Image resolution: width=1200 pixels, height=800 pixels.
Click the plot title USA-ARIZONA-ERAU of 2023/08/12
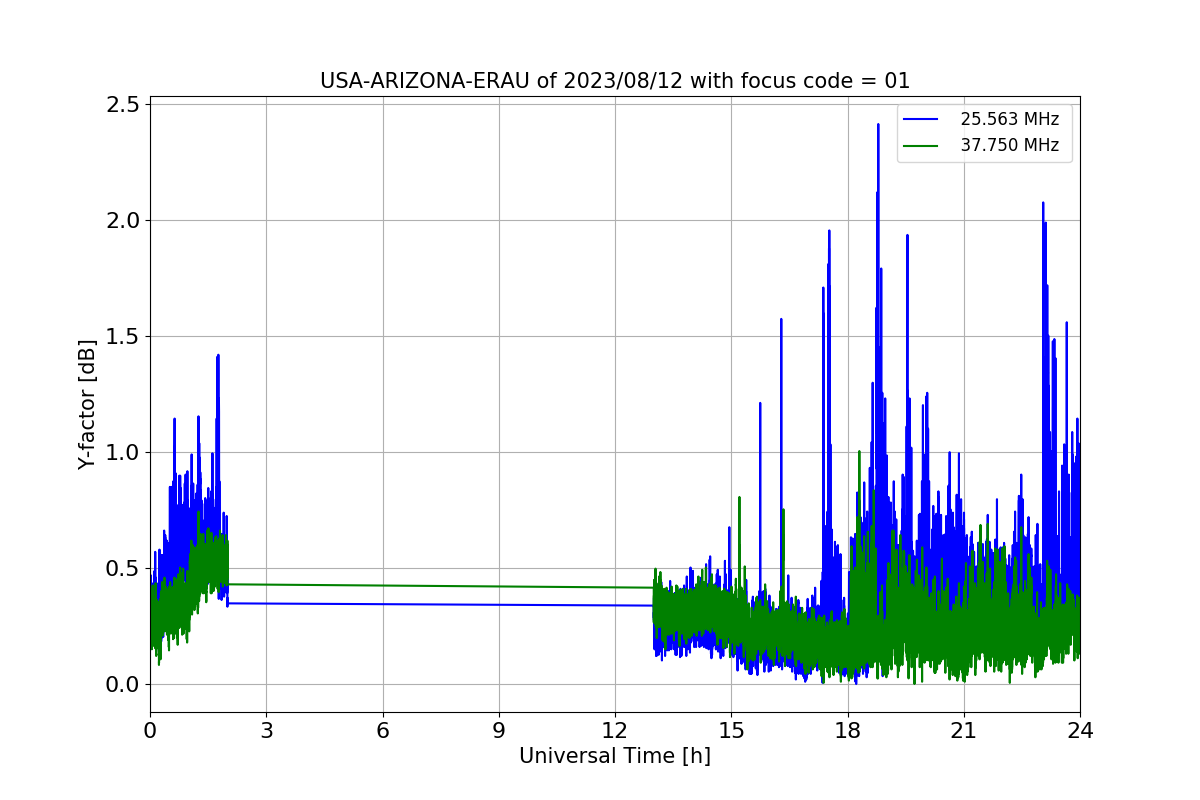click(x=614, y=81)
